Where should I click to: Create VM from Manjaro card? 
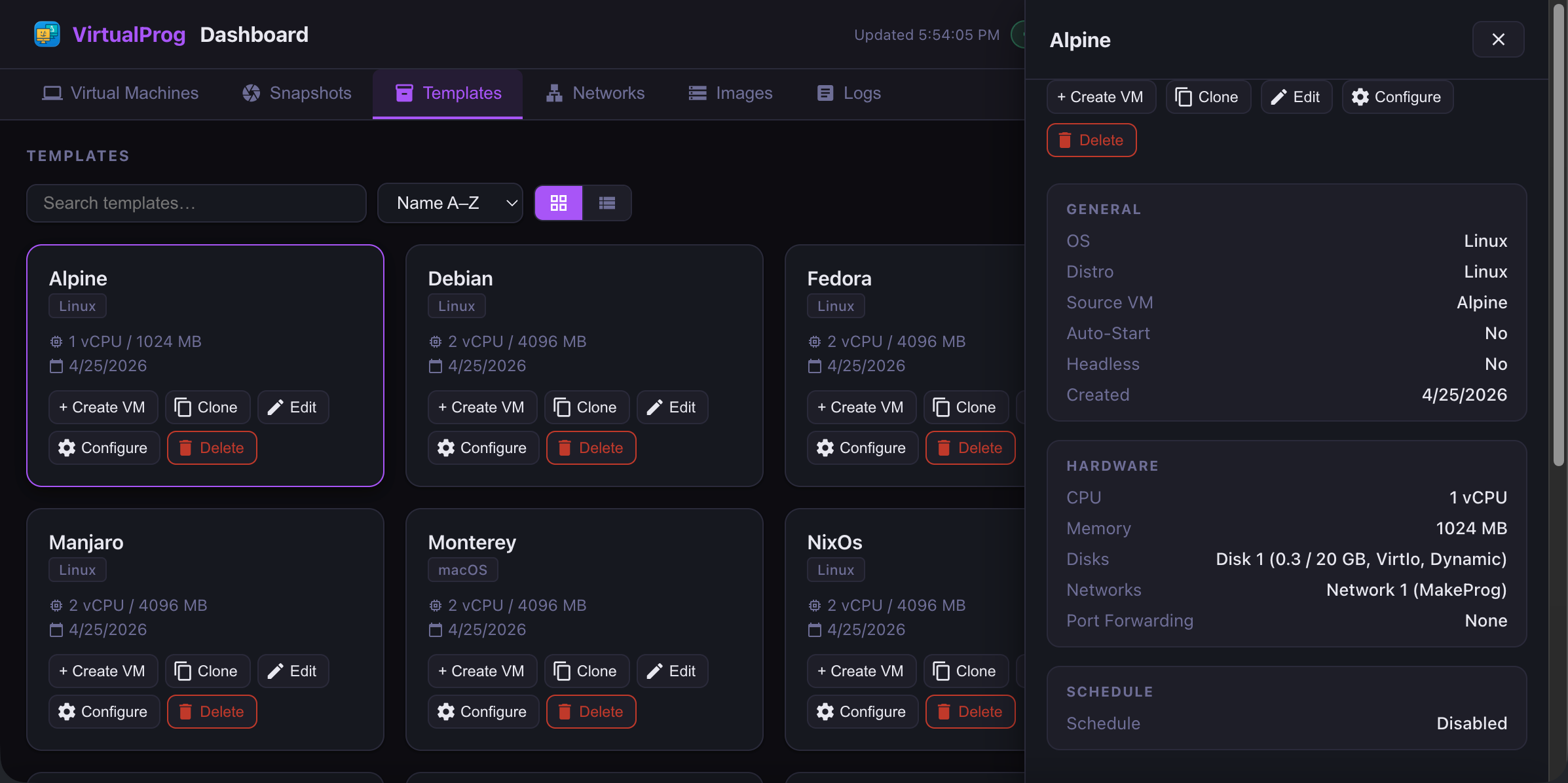(103, 671)
